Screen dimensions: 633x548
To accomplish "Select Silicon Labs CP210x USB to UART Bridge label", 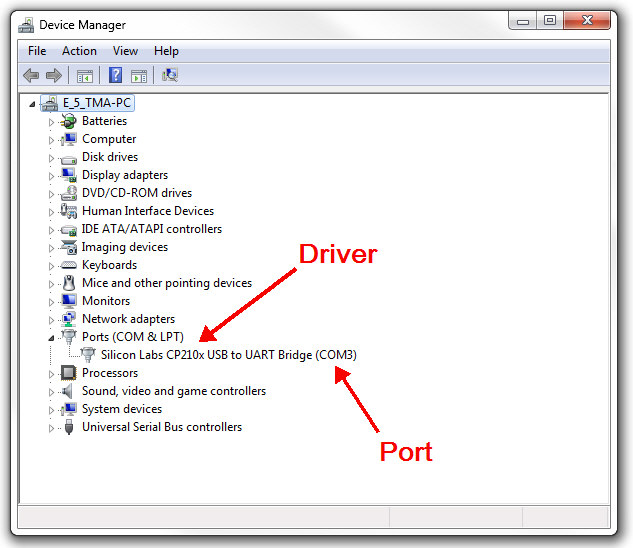I will (229, 355).
